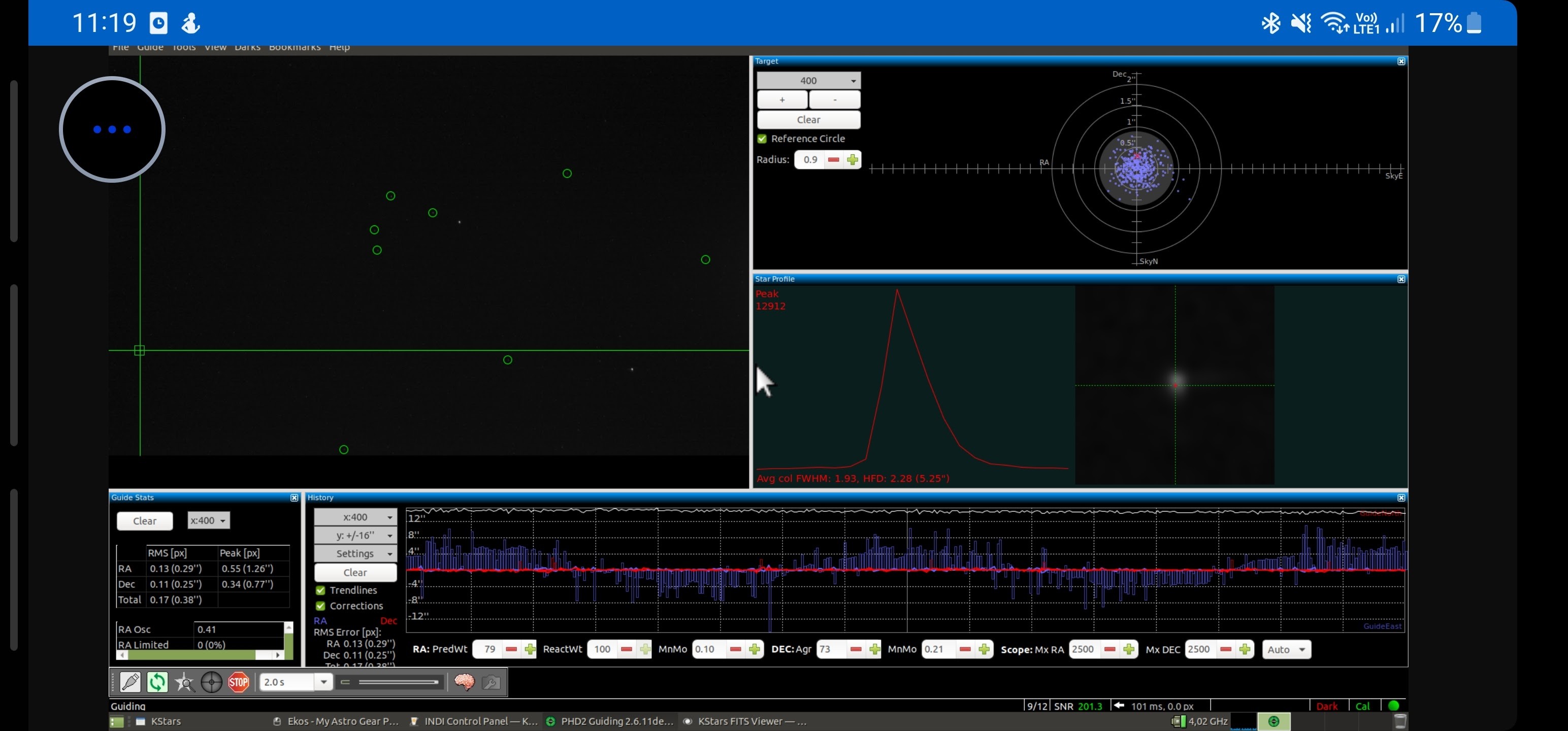Open History y: +/-16'' dropdown
1568x731 pixels.
(x=355, y=535)
